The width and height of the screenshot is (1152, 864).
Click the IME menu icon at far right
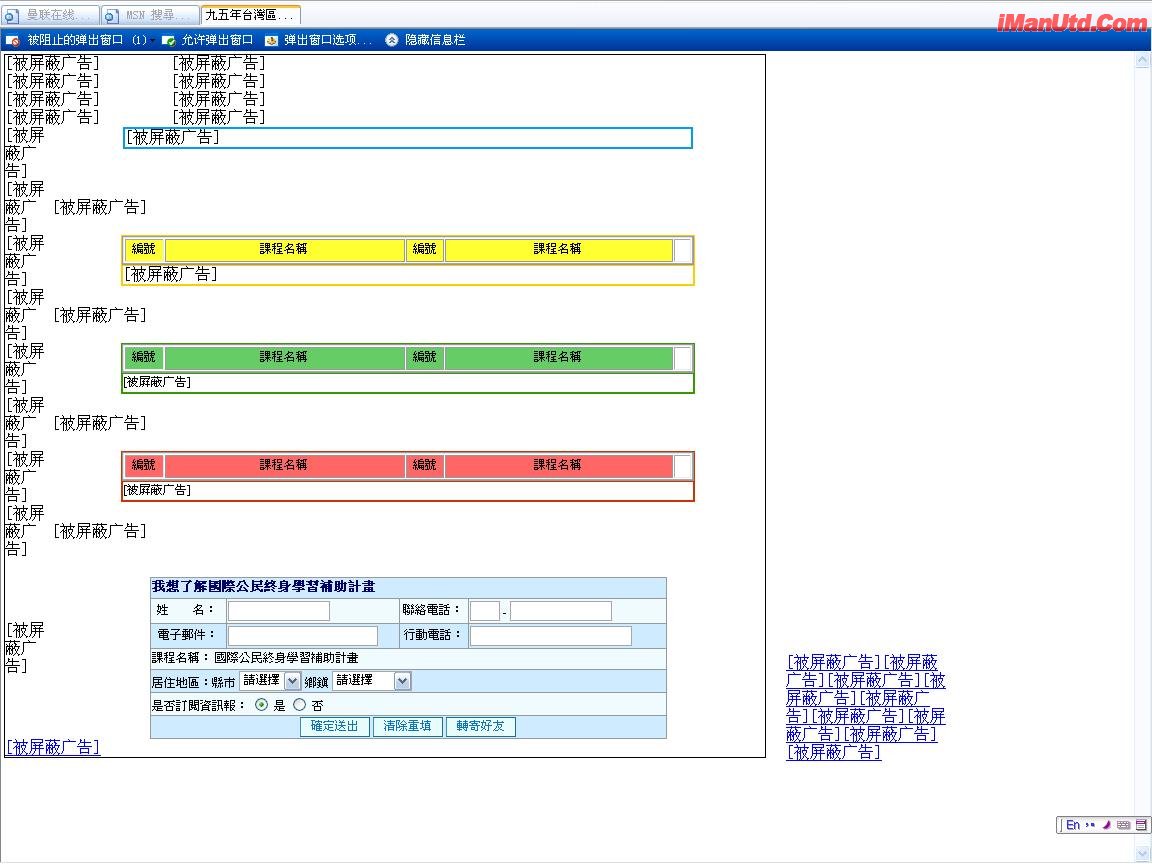tap(1141, 825)
